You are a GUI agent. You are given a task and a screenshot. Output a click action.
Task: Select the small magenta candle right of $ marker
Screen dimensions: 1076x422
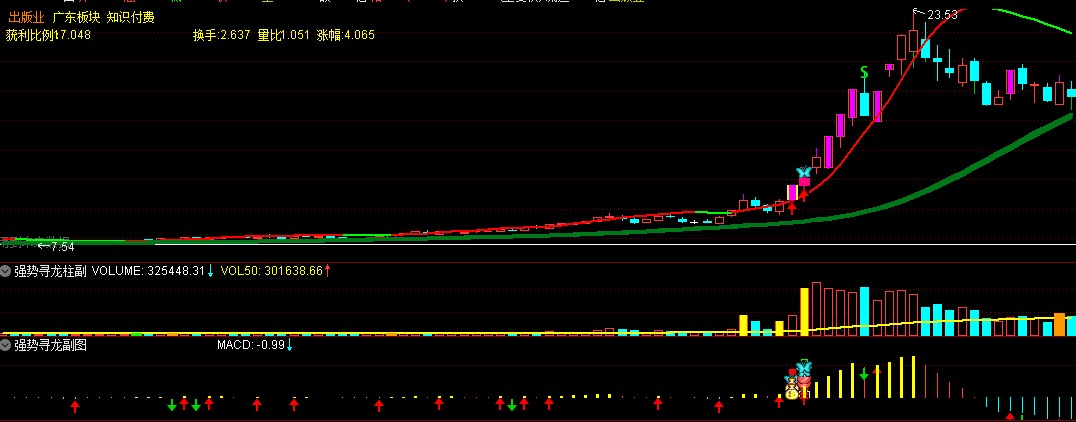889,67
